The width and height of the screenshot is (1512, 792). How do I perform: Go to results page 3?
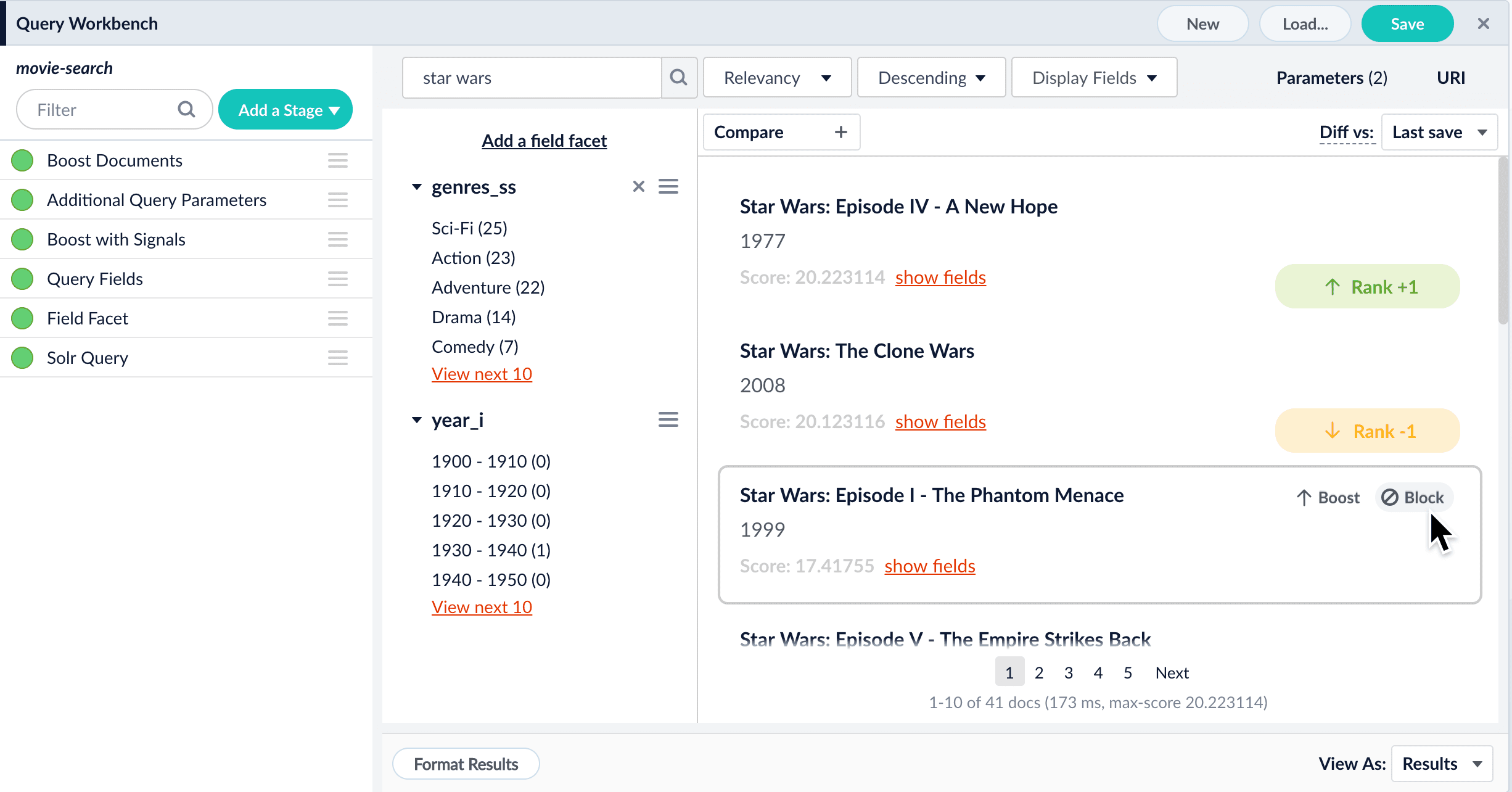click(1068, 672)
